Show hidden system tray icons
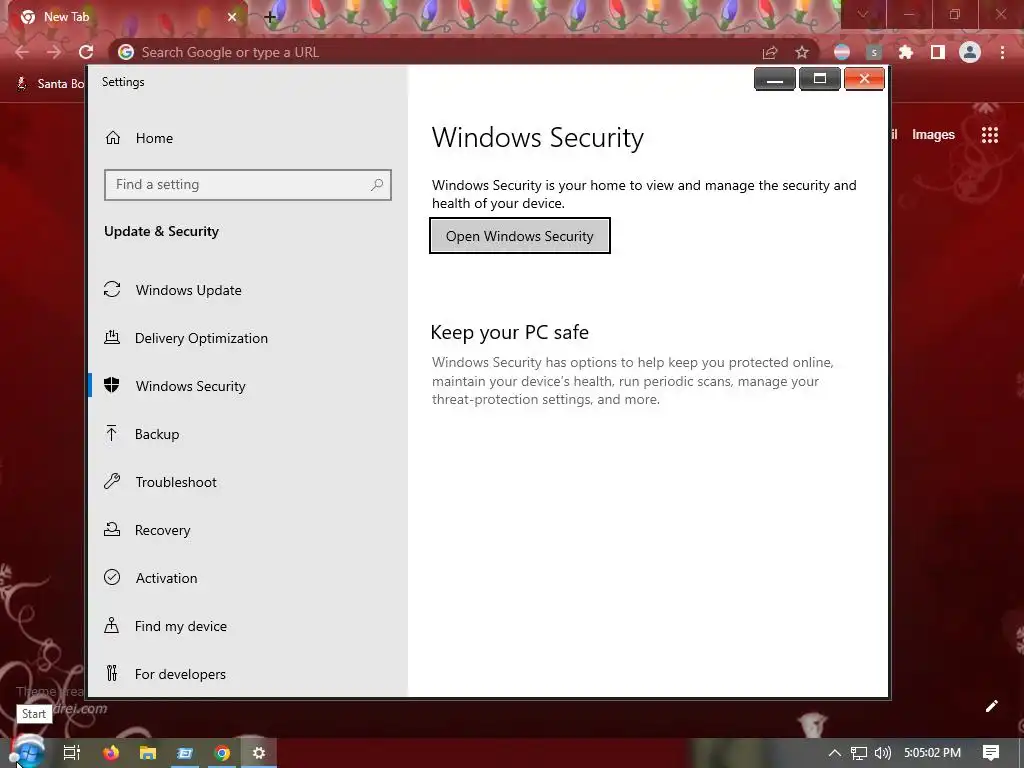The width and height of the screenshot is (1024, 768). pyautogui.click(x=835, y=753)
